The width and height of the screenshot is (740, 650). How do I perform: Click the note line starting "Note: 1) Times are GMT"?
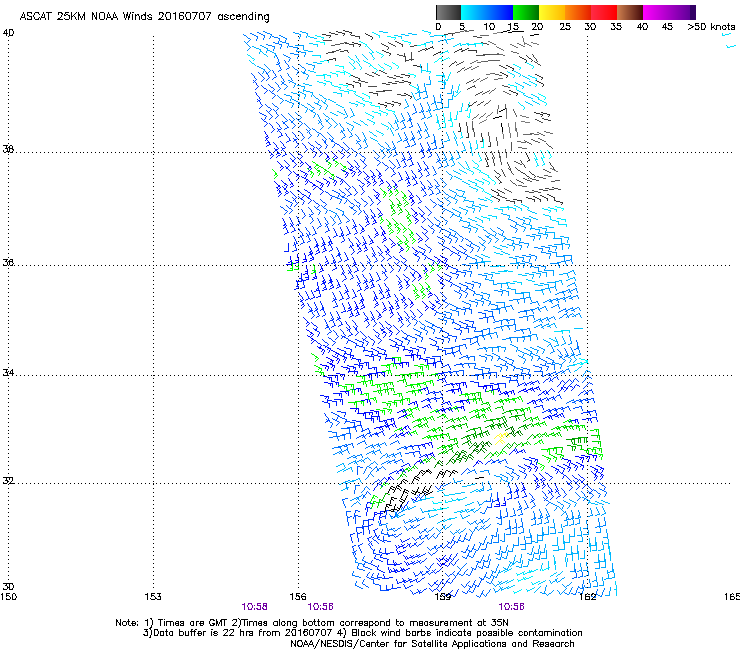click(x=312, y=623)
